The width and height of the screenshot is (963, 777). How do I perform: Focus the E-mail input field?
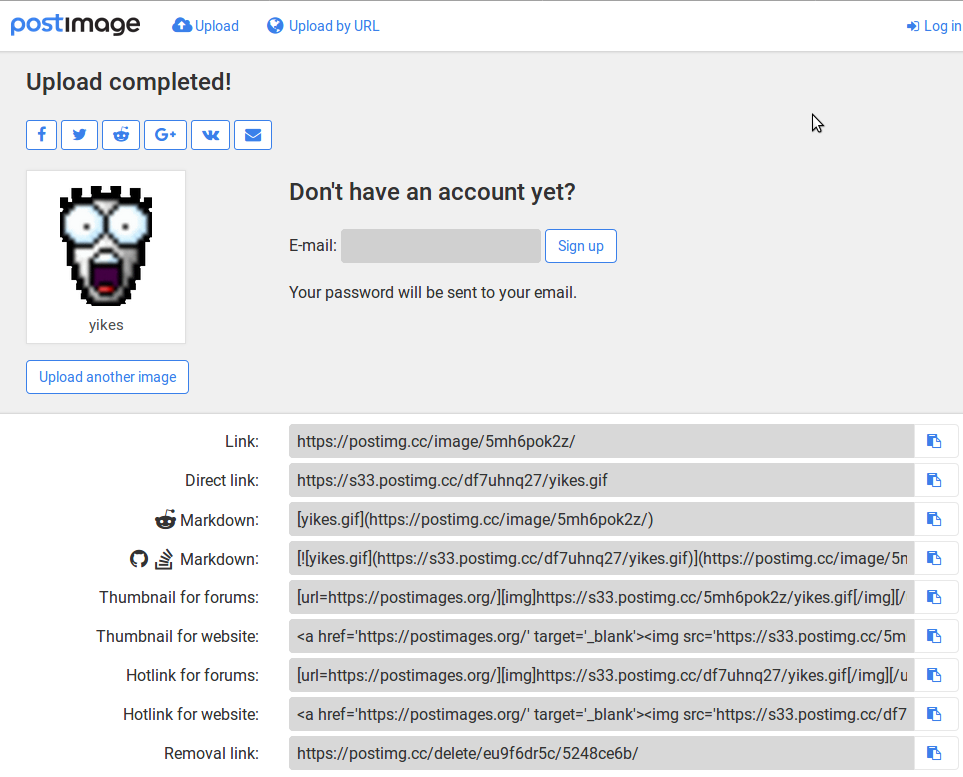(440, 246)
